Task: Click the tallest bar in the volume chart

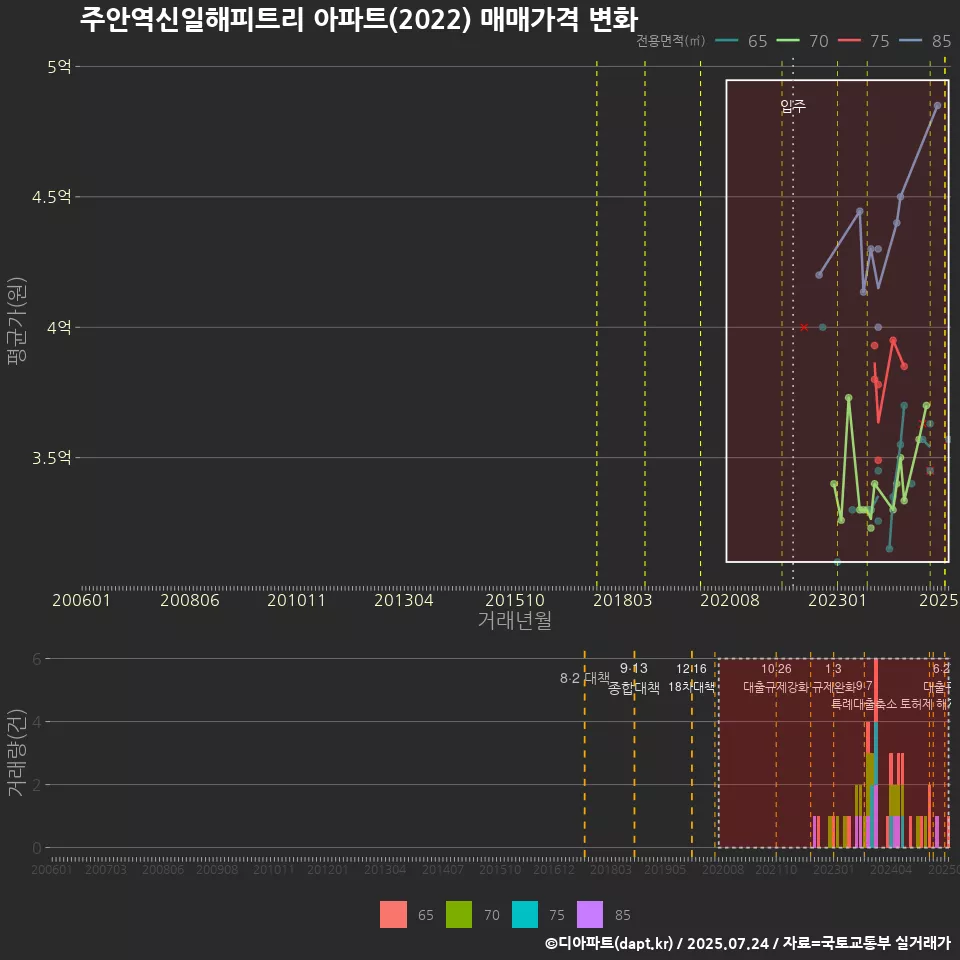Action: pos(876,753)
